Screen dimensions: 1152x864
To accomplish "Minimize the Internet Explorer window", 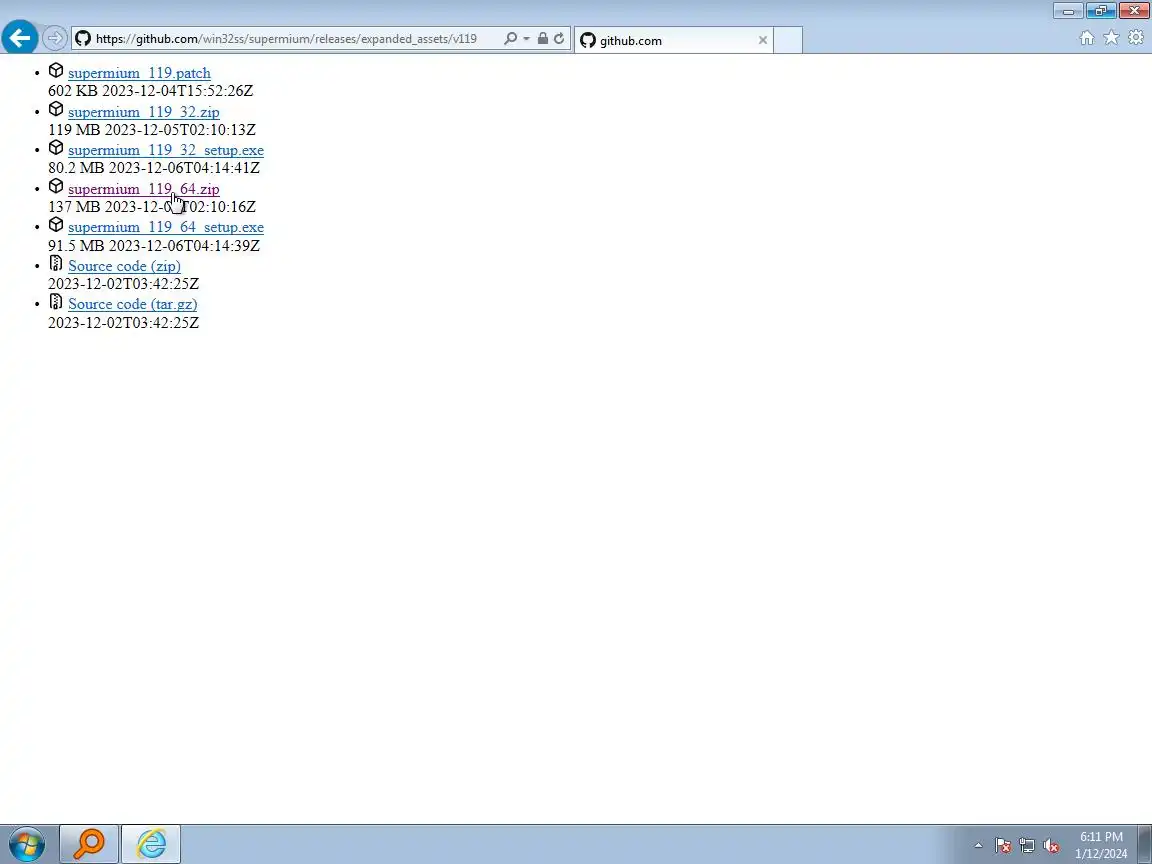I will (x=1068, y=10).
